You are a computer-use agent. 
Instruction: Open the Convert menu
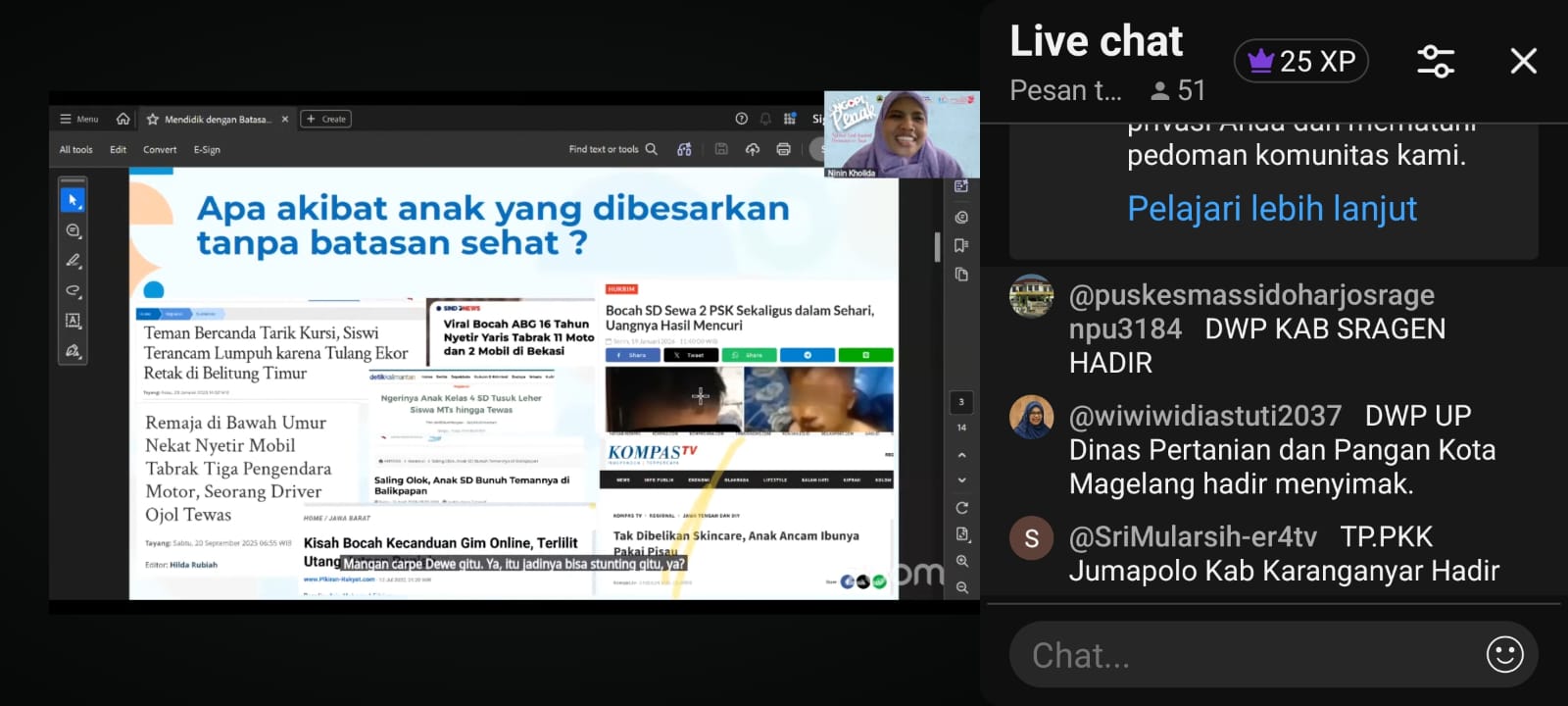tap(160, 150)
